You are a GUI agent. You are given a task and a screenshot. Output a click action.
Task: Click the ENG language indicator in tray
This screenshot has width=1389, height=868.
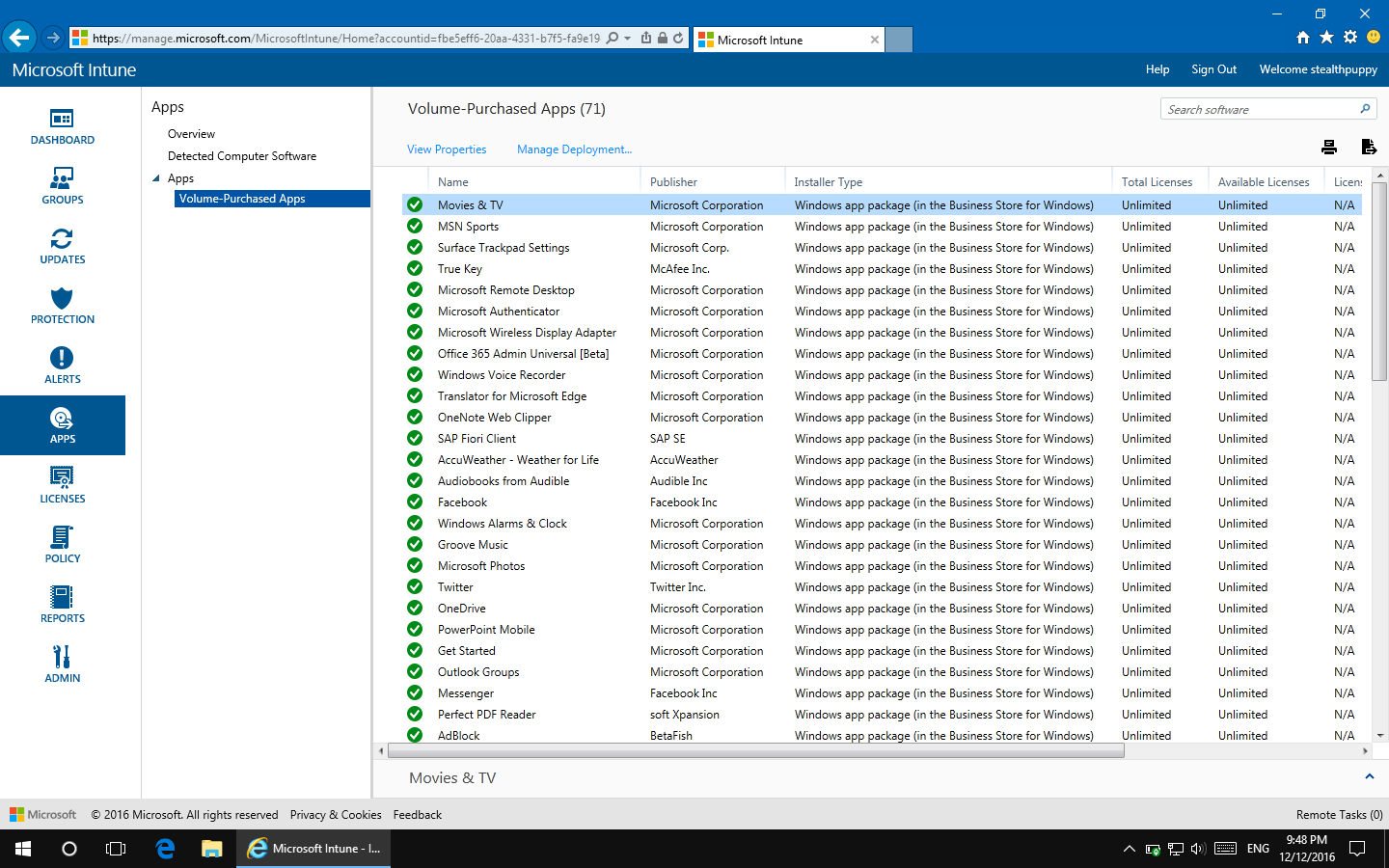click(1258, 849)
